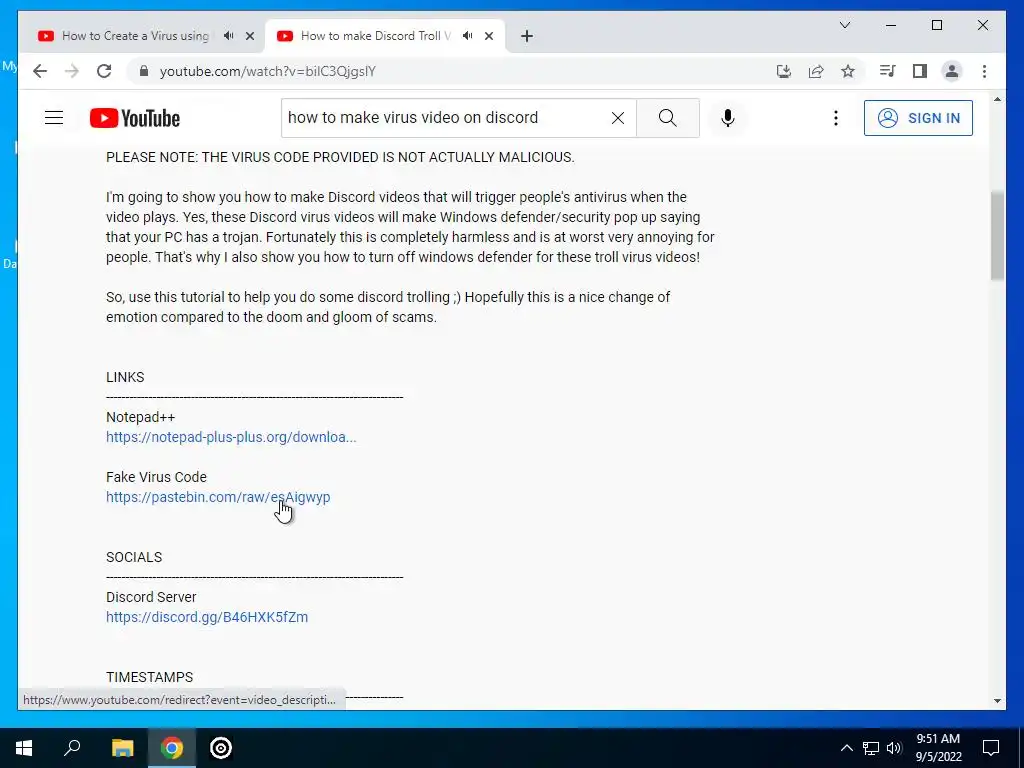Open the YouTube hamburger guide menu
The height and width of the screenshot is (768, 1024).
pyautogui.click(x=54, y=118)
